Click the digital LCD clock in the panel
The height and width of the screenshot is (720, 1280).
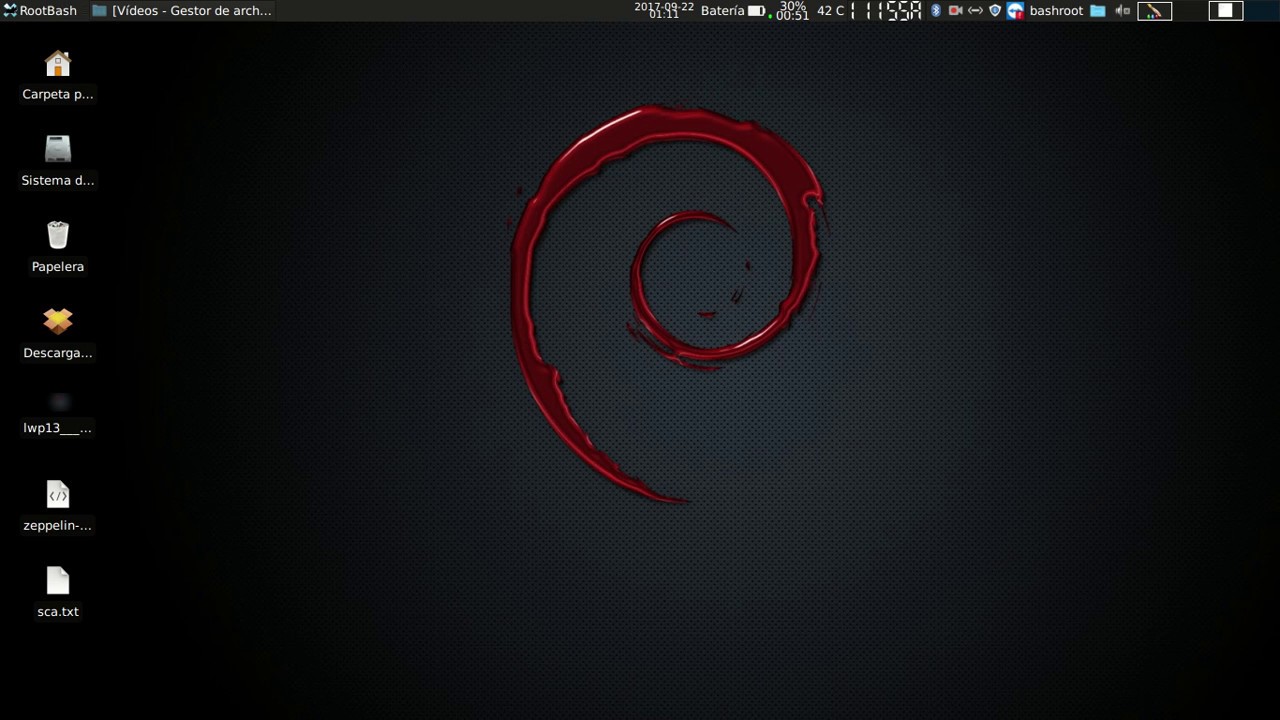pyautogui.click(x=886, y=11)
